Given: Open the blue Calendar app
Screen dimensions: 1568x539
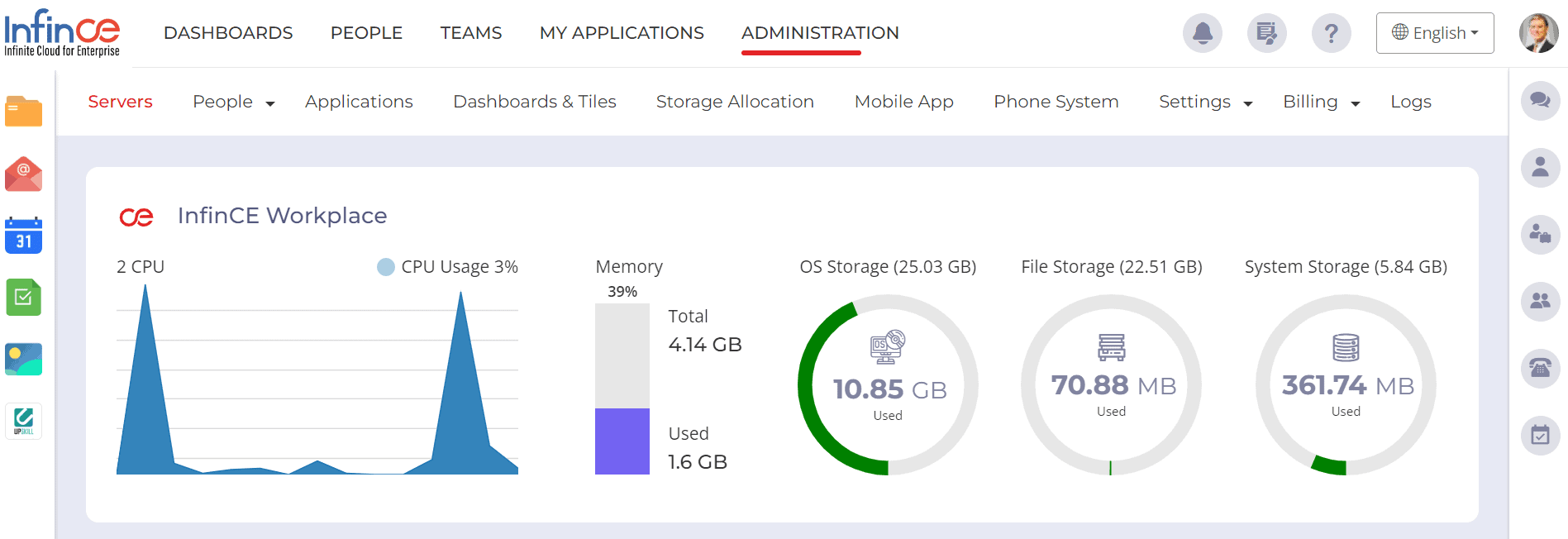Looking at the screenshot, I should pos(23,236).
